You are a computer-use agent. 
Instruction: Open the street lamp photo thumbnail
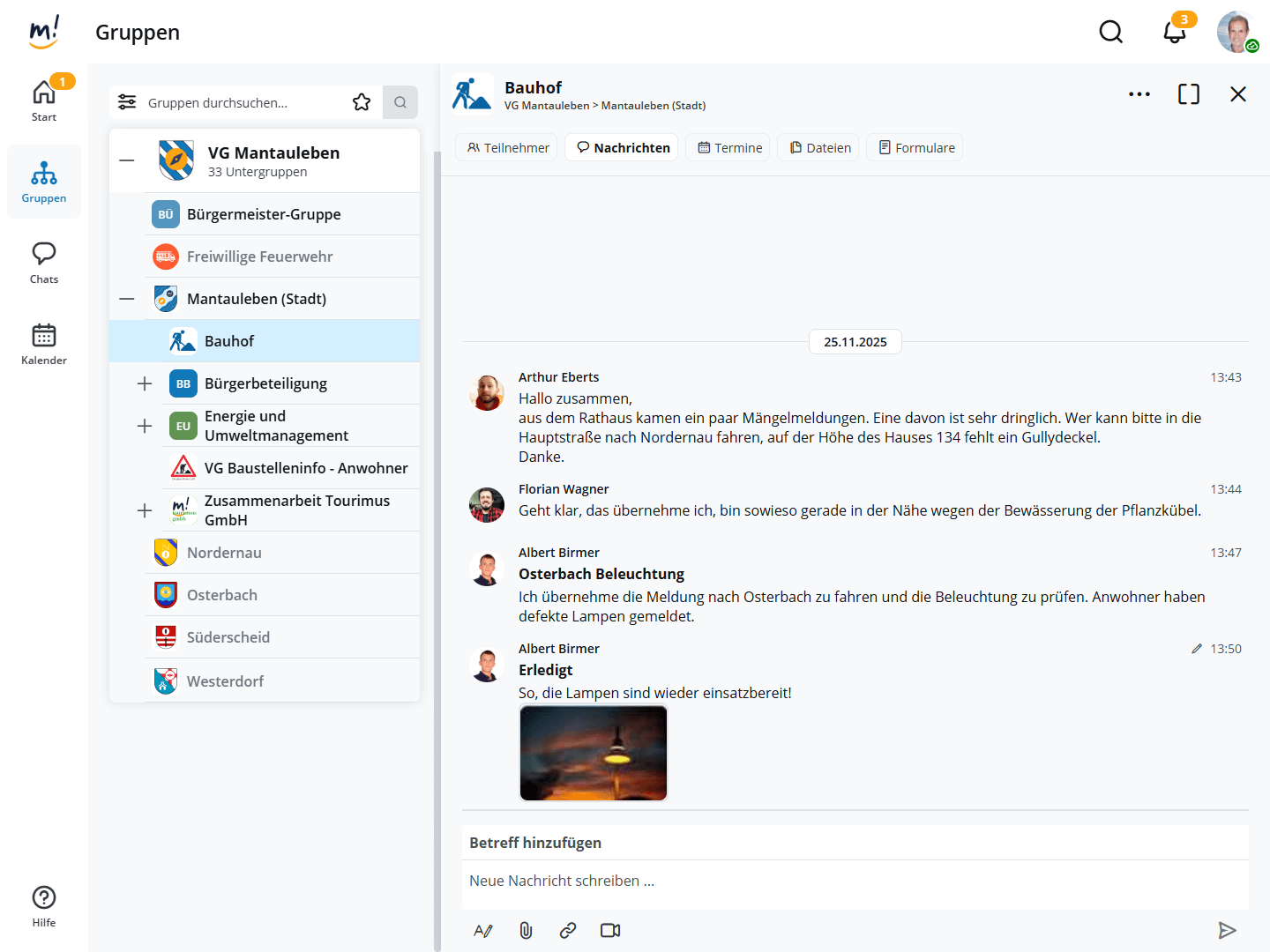(x=594, y=753)
